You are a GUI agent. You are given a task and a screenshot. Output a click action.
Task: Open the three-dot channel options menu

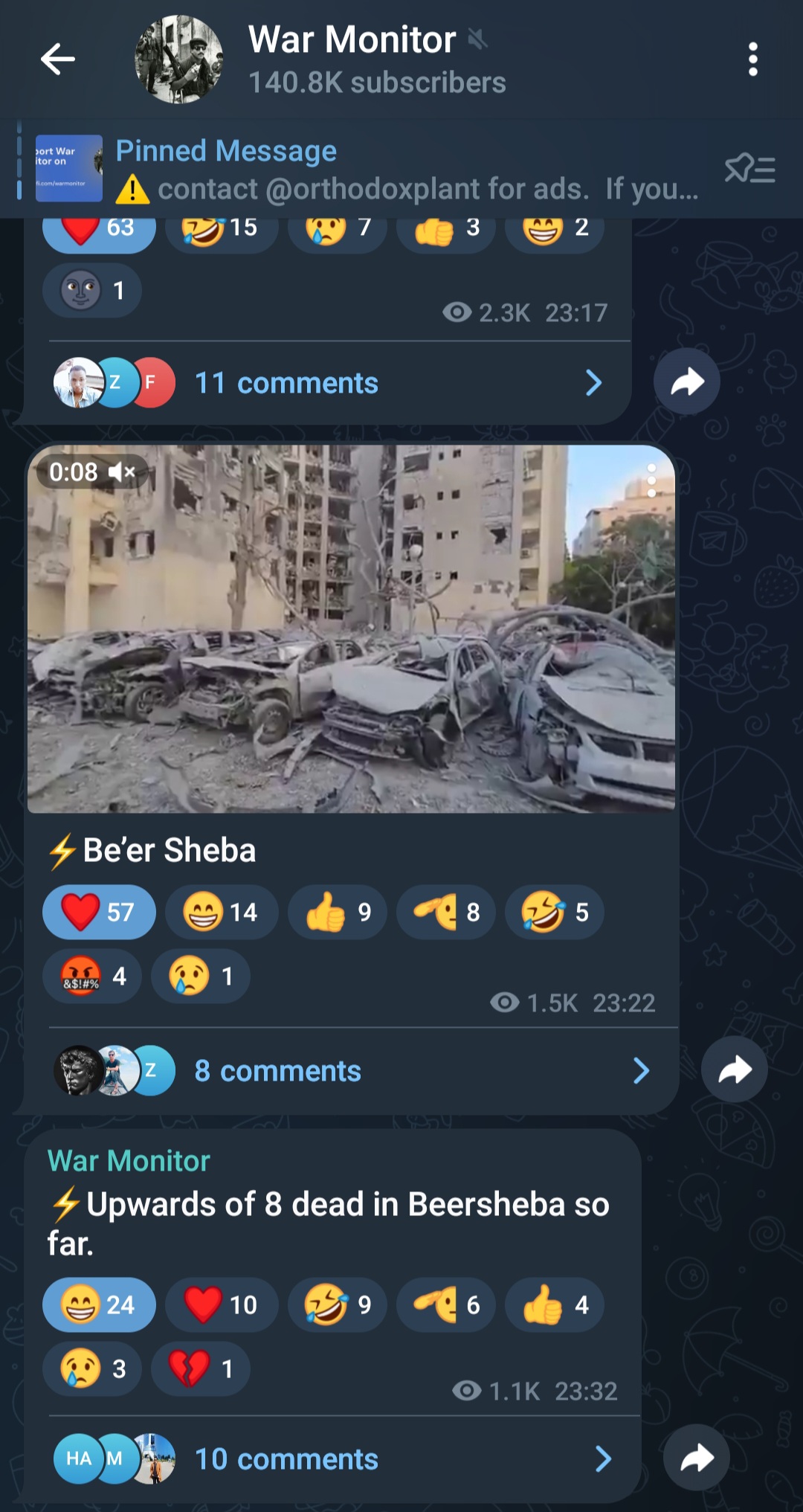(x=752, y=59)
